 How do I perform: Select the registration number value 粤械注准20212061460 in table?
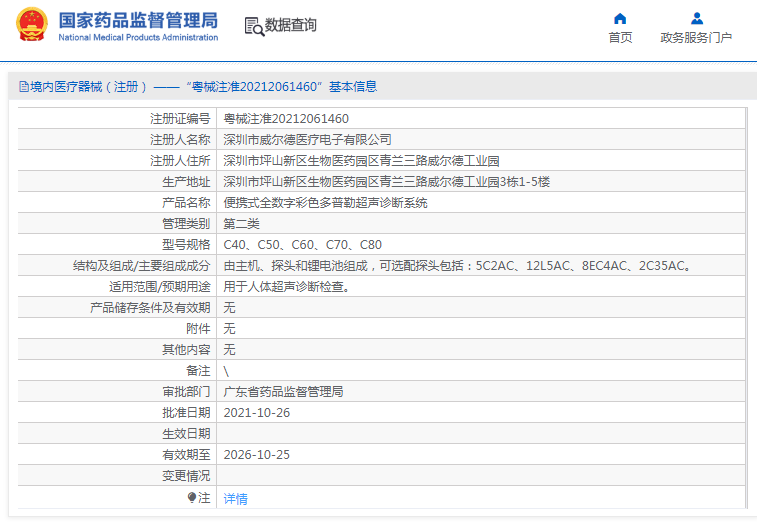(286, 119)
